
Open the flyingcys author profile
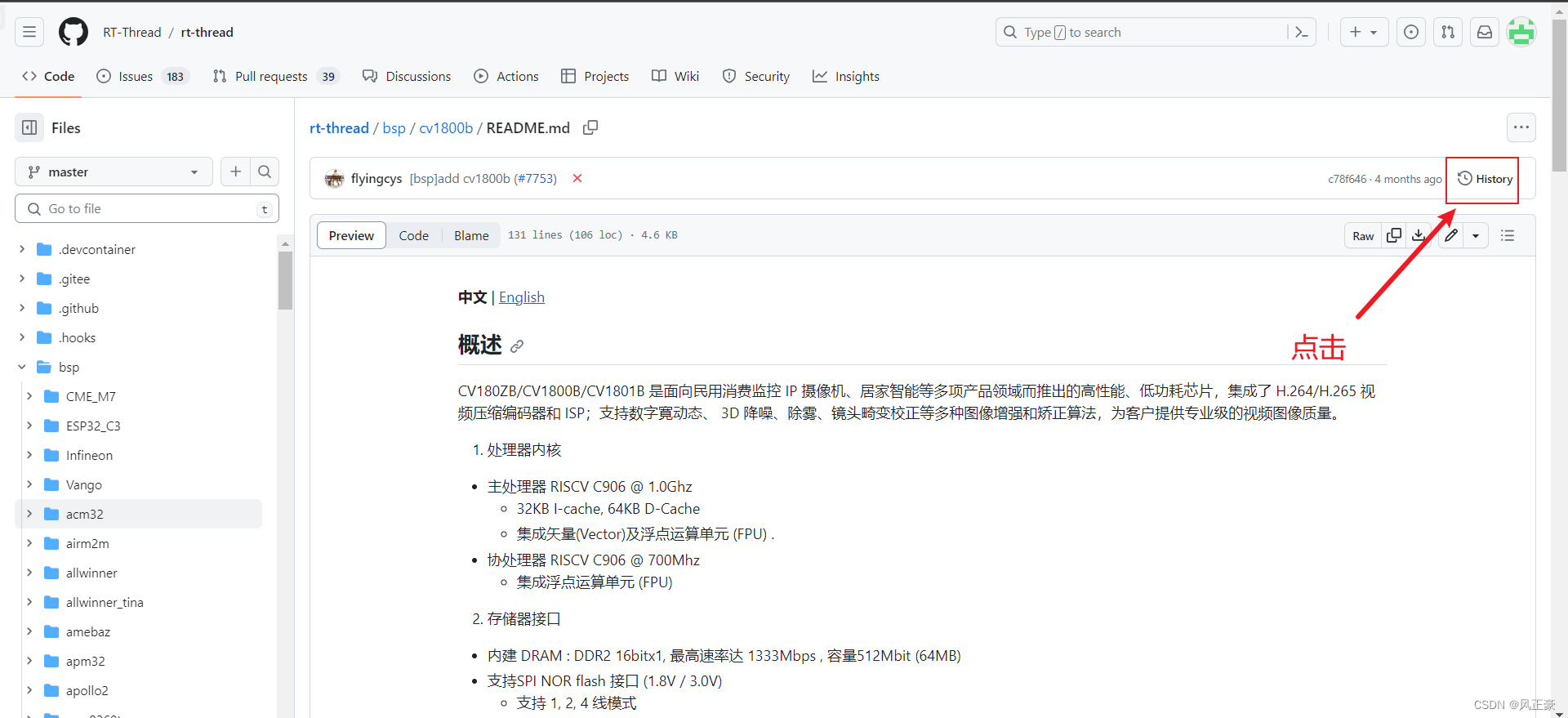coord(376,178)
